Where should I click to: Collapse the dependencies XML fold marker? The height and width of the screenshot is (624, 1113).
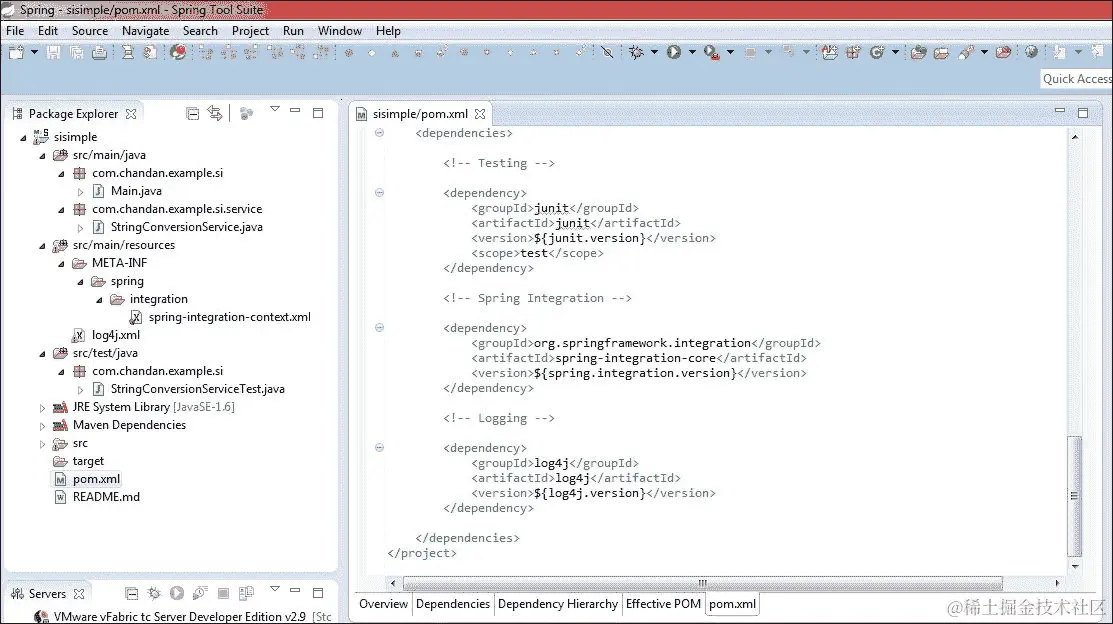click(x=380, y=133)
